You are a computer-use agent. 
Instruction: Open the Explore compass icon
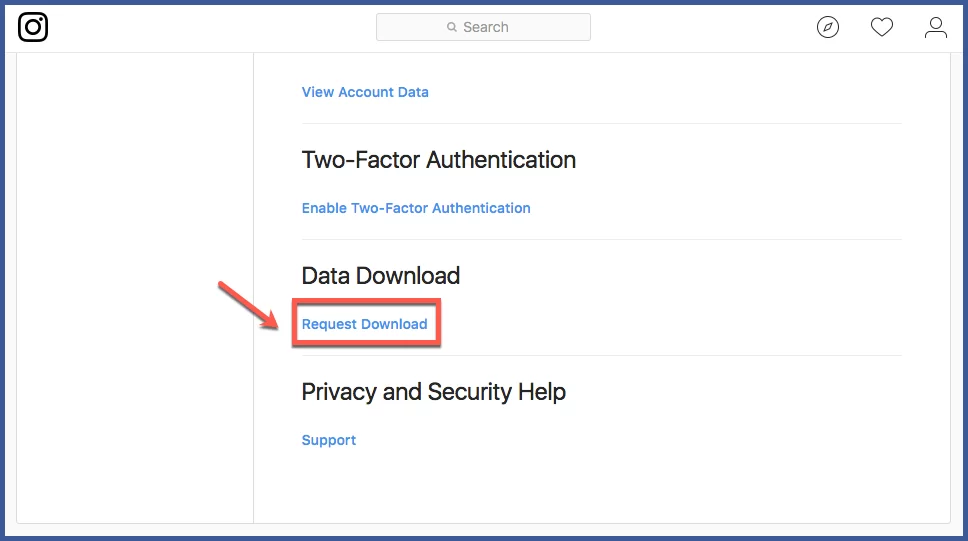(828, 27)
